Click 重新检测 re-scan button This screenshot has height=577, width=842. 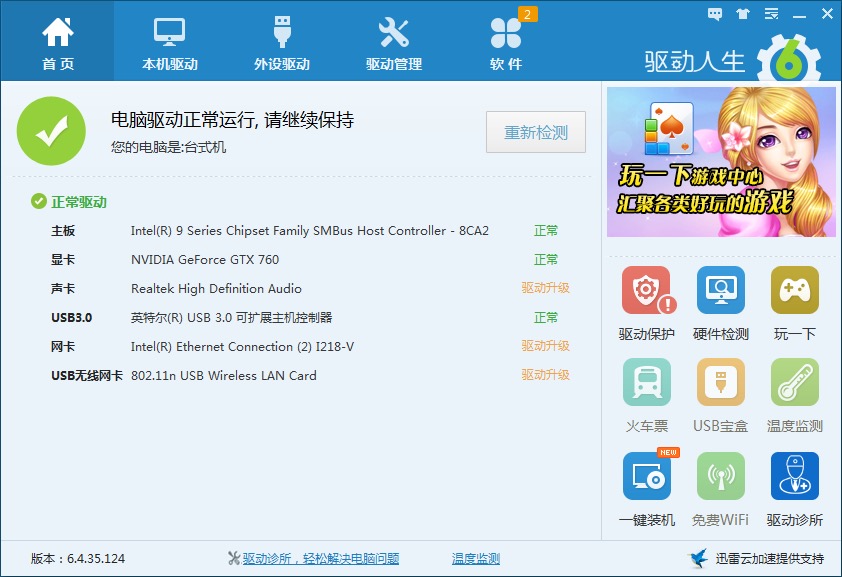536,132
